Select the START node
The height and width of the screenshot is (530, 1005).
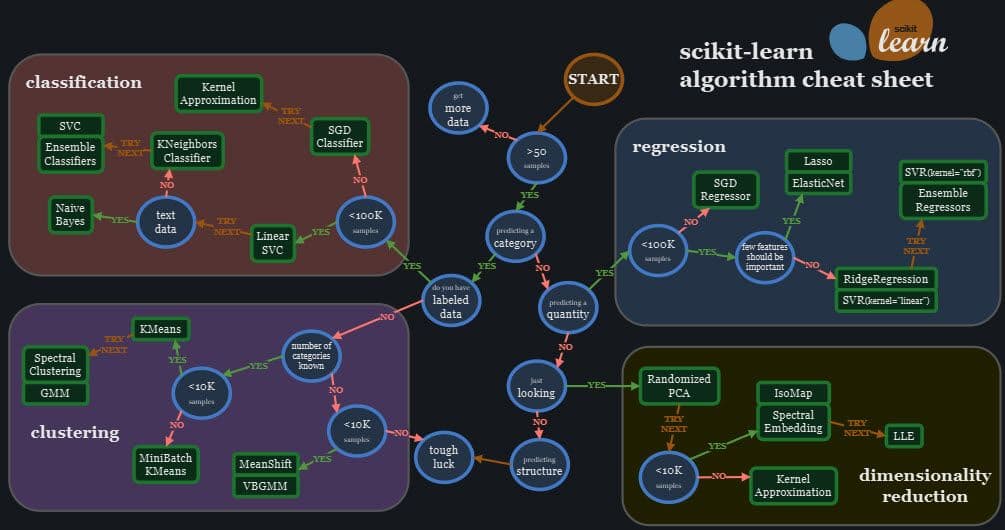(593, 79)
